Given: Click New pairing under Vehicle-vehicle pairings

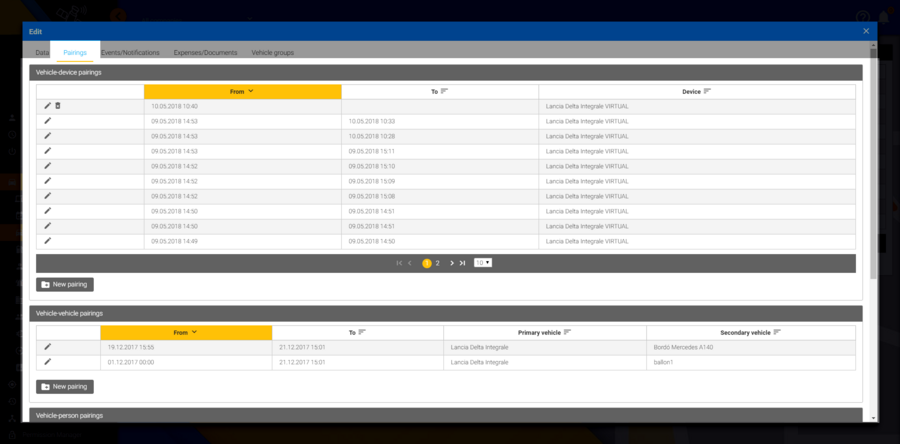Looking at the screenshot, I should tap(65, 386).
